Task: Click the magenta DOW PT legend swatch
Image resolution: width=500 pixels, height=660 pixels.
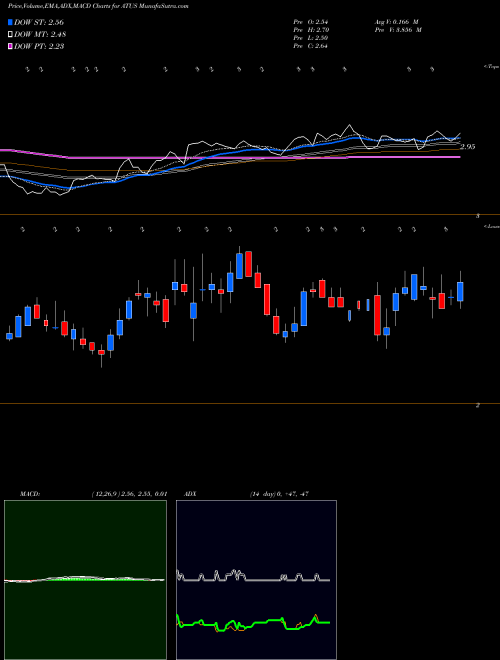Action: click(10, 46)
